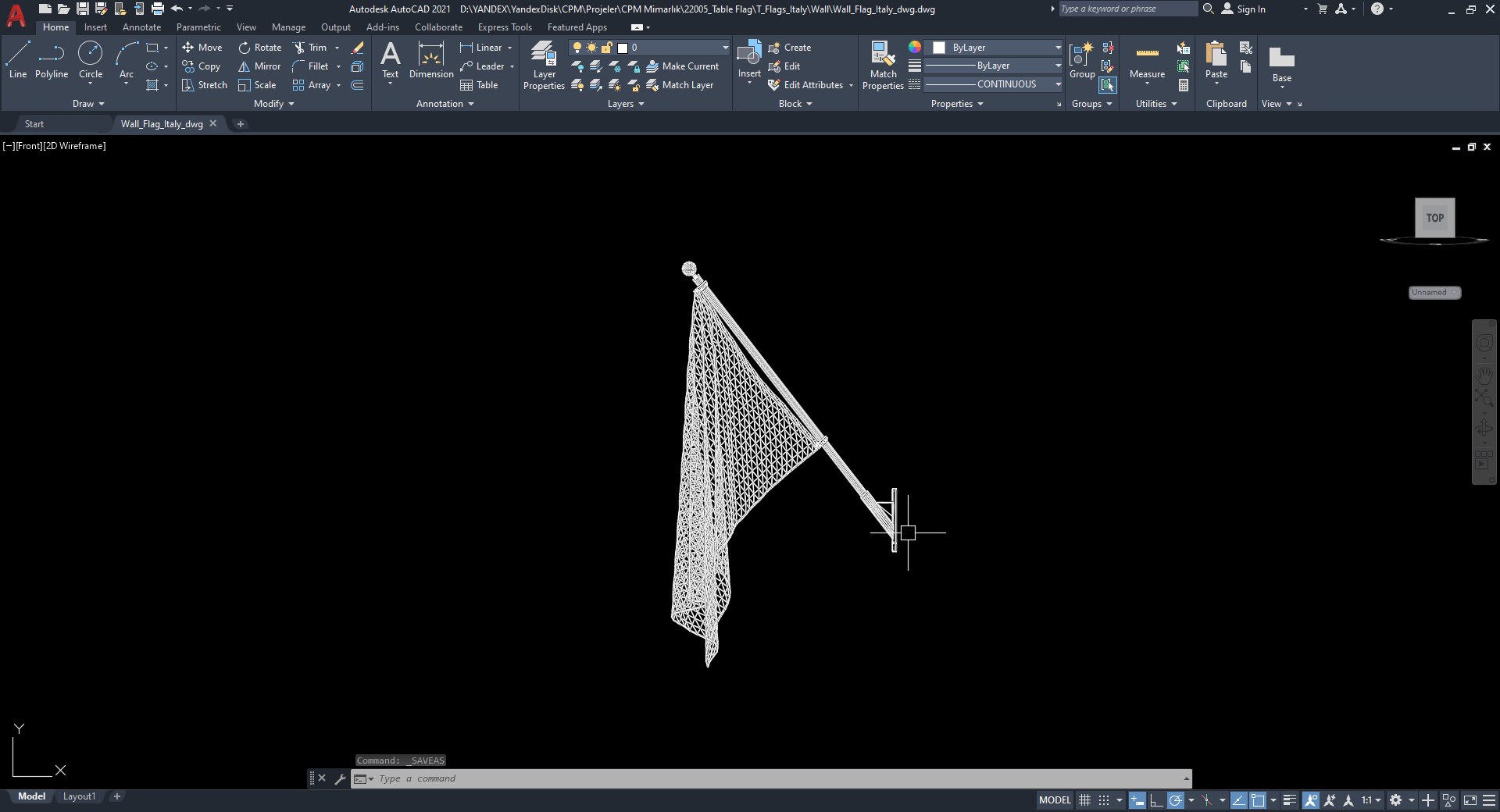The height and width of the screenshot is (812, 1500).
Task: Click Edit Attributes button
Action: pyautogui.click(x=806, y=85)
